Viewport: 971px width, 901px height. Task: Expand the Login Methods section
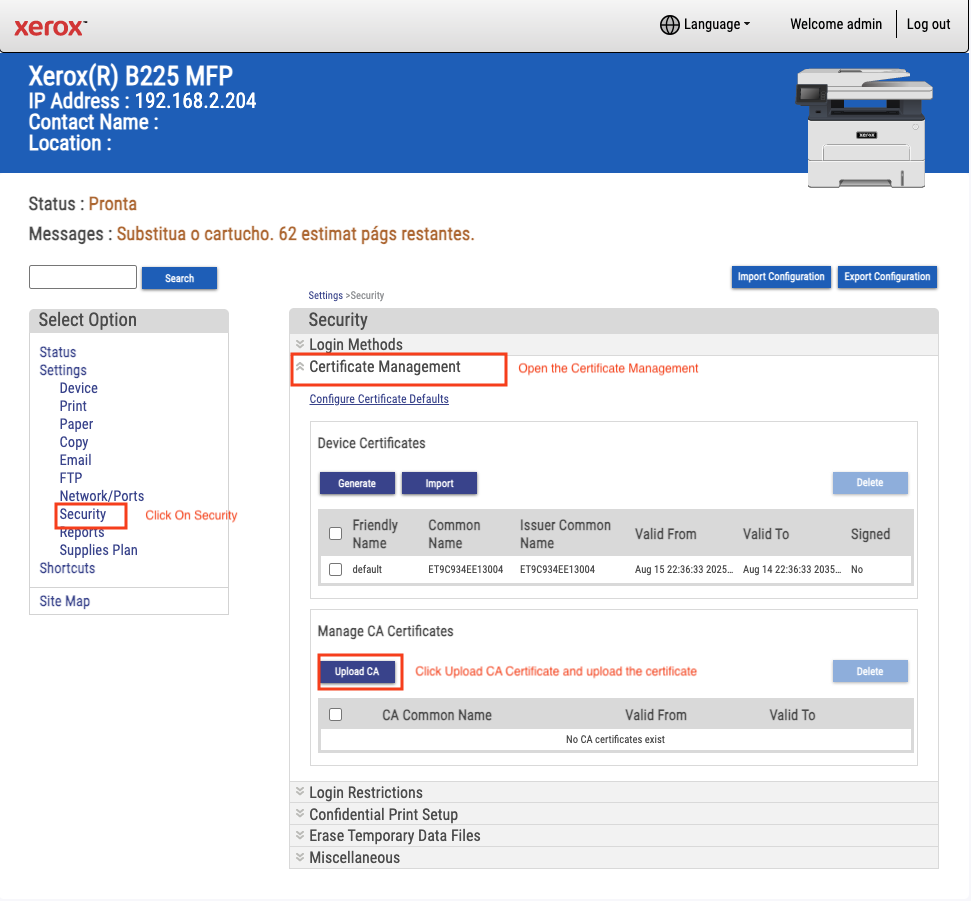pyautogui.click(x=355, y=345)
